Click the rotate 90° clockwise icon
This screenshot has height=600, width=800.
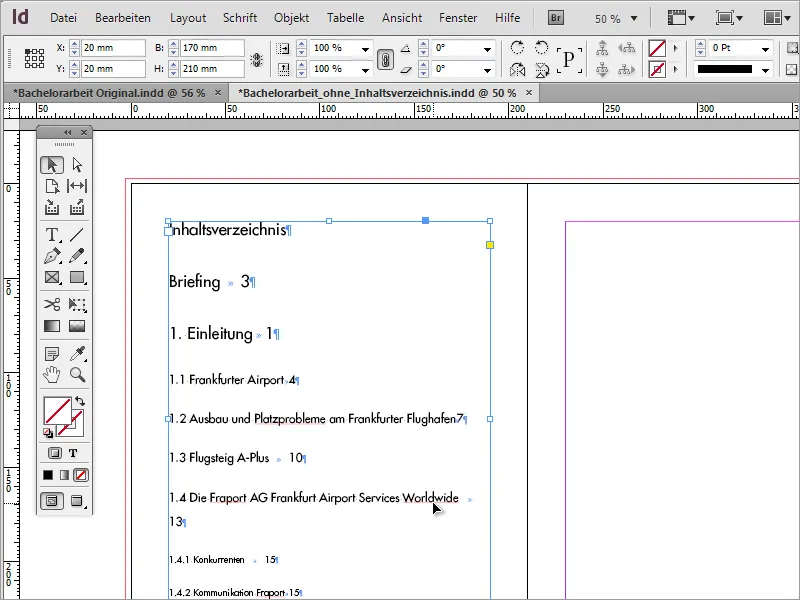click(x=517, y=48)
